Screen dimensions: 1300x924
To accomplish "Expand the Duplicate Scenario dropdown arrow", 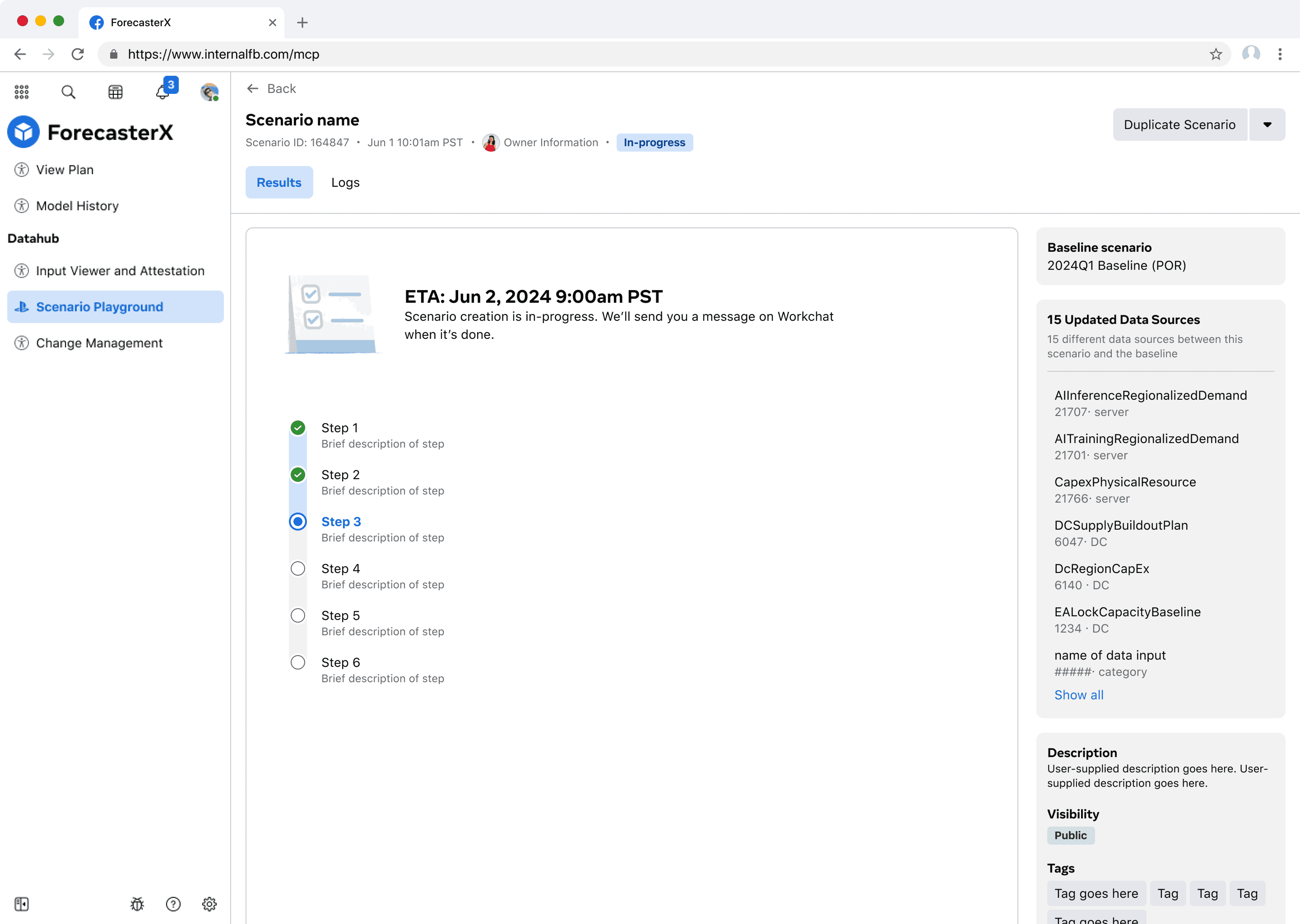I will 1267,125.
